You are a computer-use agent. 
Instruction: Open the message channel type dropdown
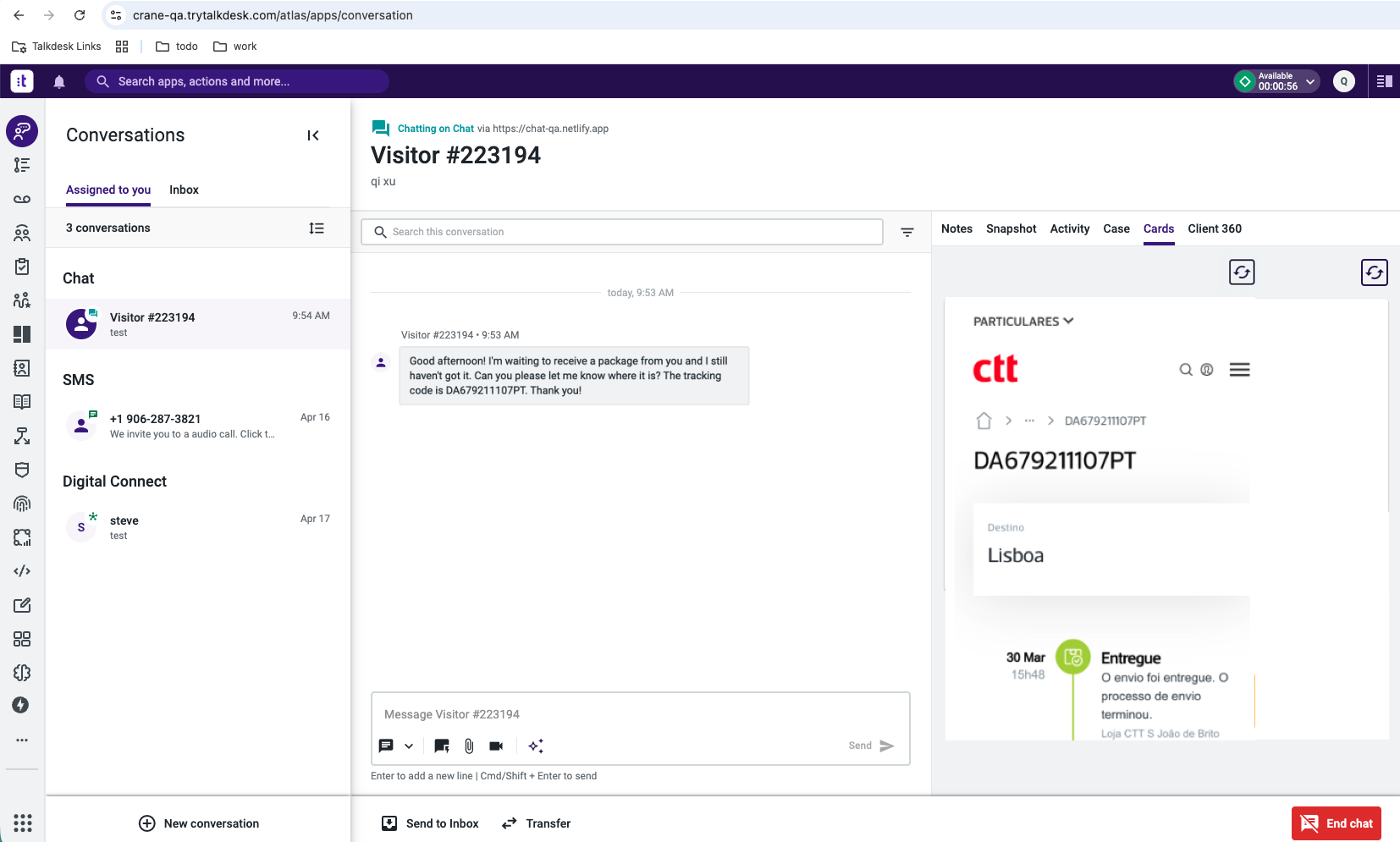407,746
